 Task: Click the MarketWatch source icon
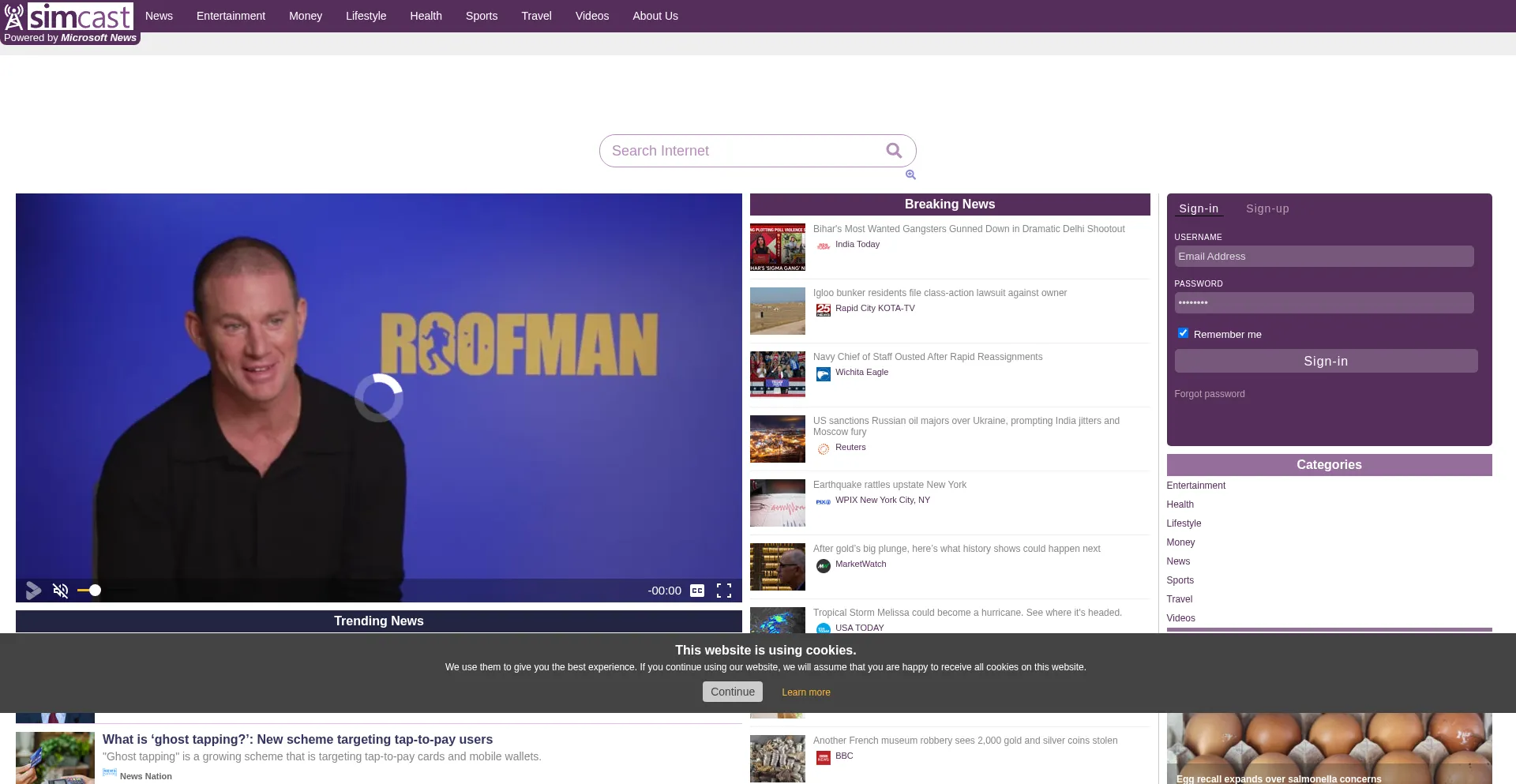click(x=824, y=565)
